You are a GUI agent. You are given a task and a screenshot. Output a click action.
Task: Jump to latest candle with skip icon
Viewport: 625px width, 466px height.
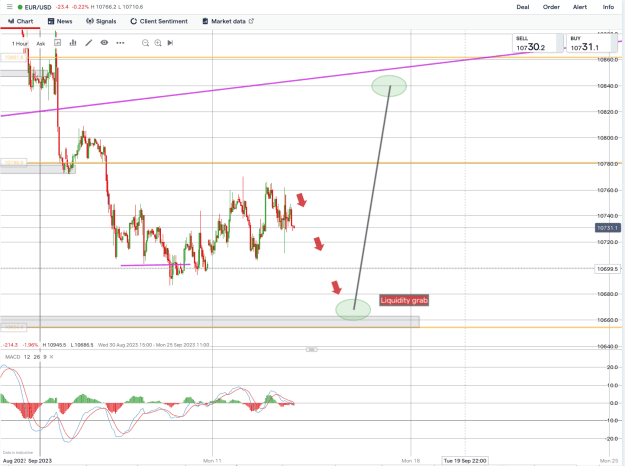click(x=170, y=43)
